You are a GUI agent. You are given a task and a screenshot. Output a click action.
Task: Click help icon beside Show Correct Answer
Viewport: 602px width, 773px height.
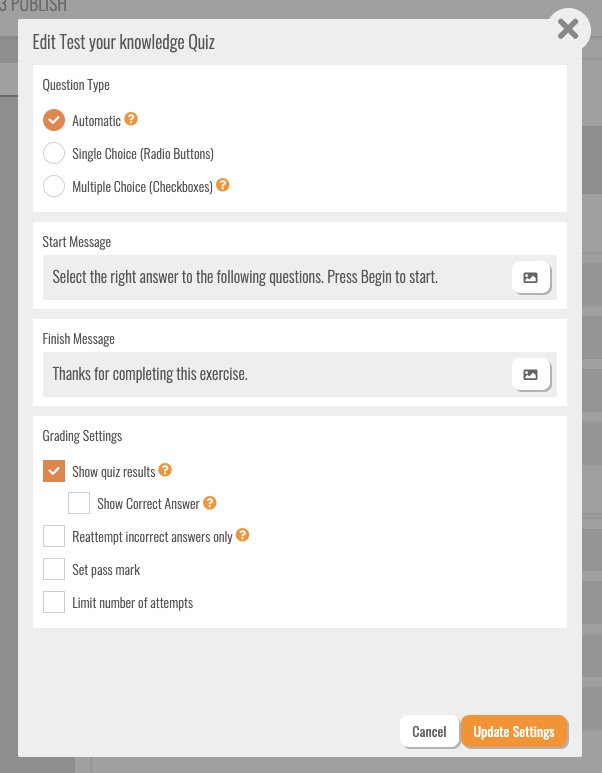point(210,503)
